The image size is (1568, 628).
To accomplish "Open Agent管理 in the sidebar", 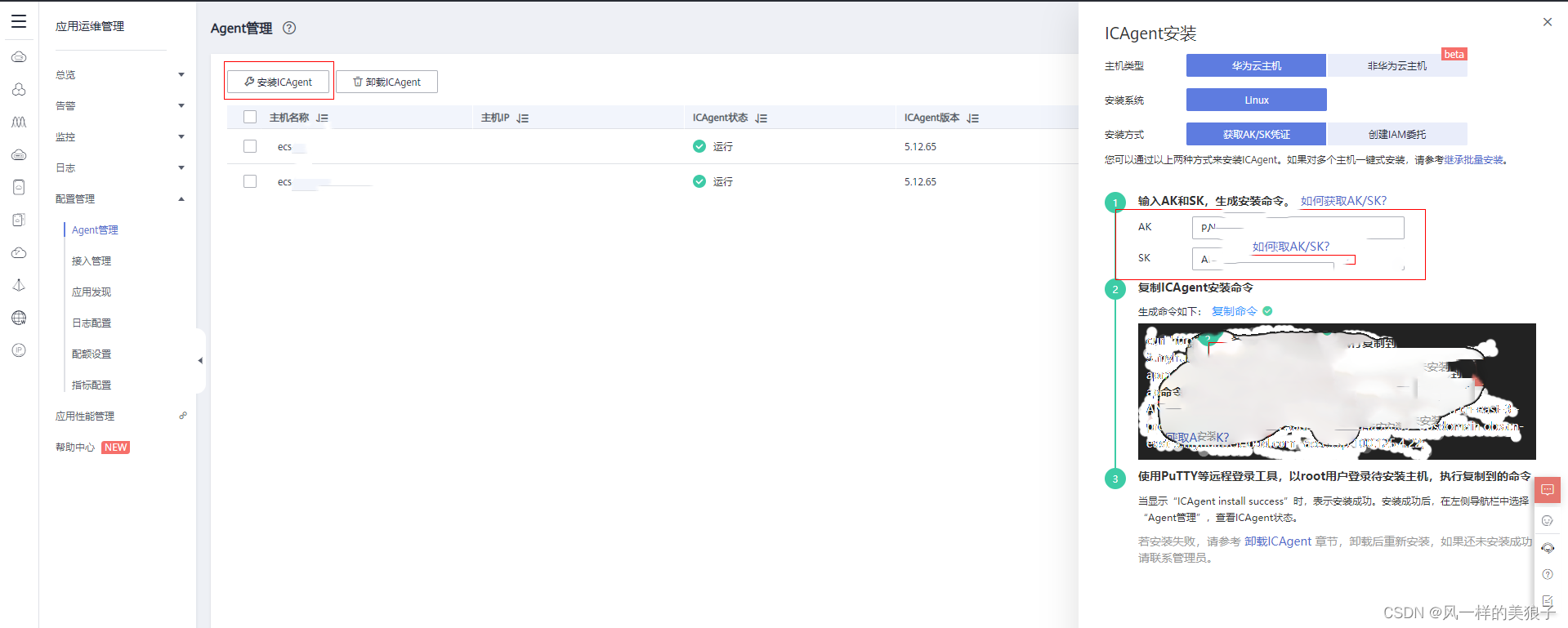I will 95,229.
